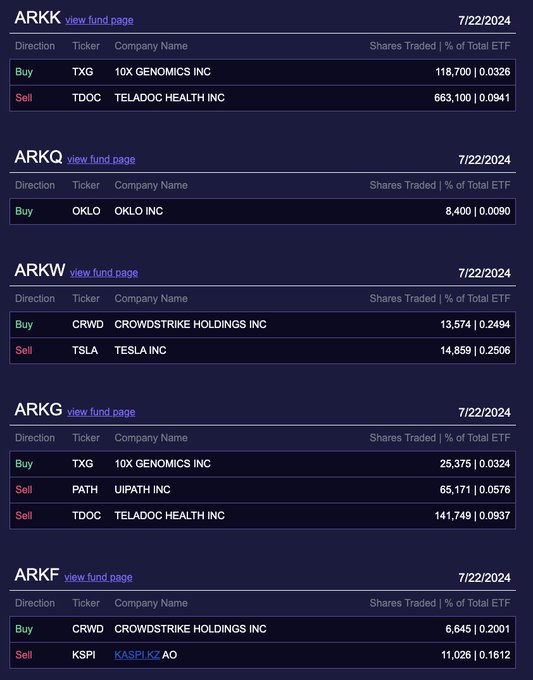533x680 pixels.
Task: Open the ARKQ view fund page link
Action: click(101, 159)
